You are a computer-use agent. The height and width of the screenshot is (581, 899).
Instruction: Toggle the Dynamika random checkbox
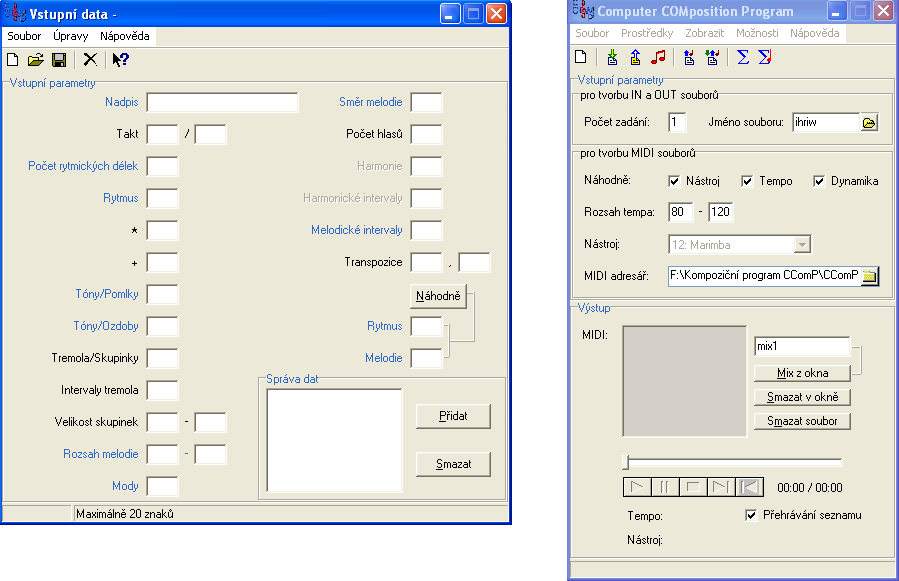click(819, 181)
